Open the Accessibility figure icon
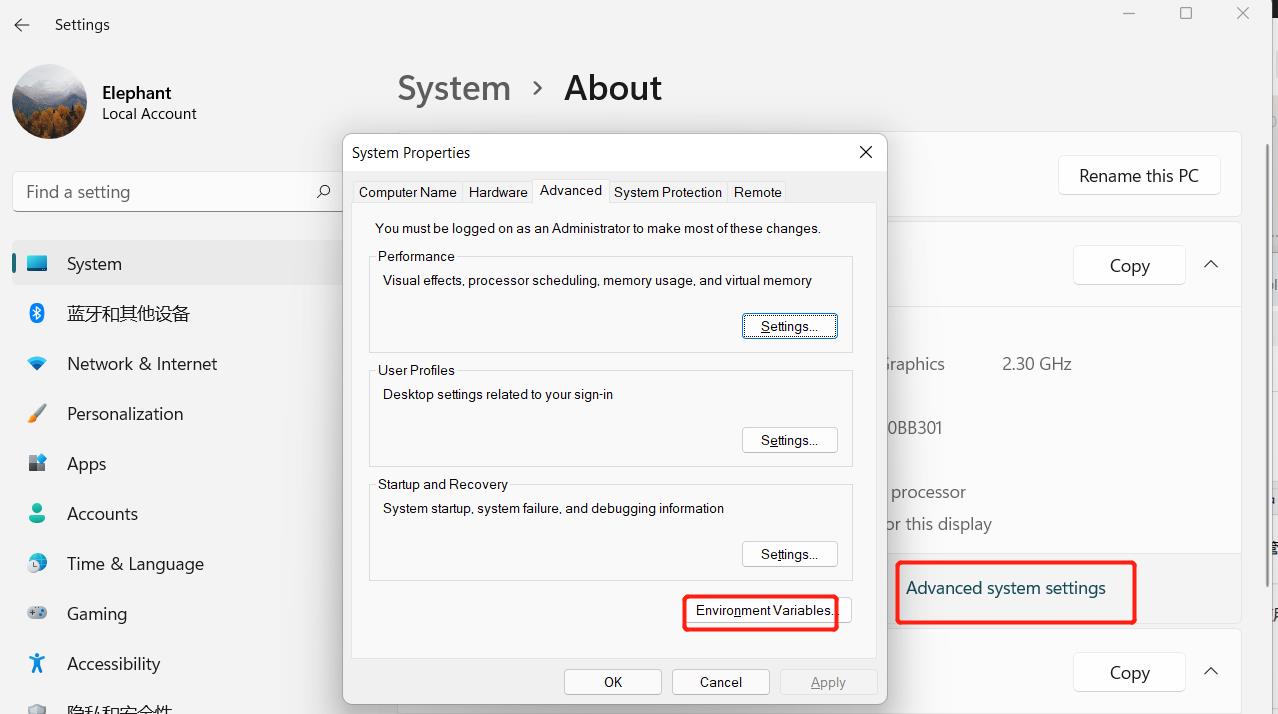This screenshot has height=714, width=1278. pos(37,664)
